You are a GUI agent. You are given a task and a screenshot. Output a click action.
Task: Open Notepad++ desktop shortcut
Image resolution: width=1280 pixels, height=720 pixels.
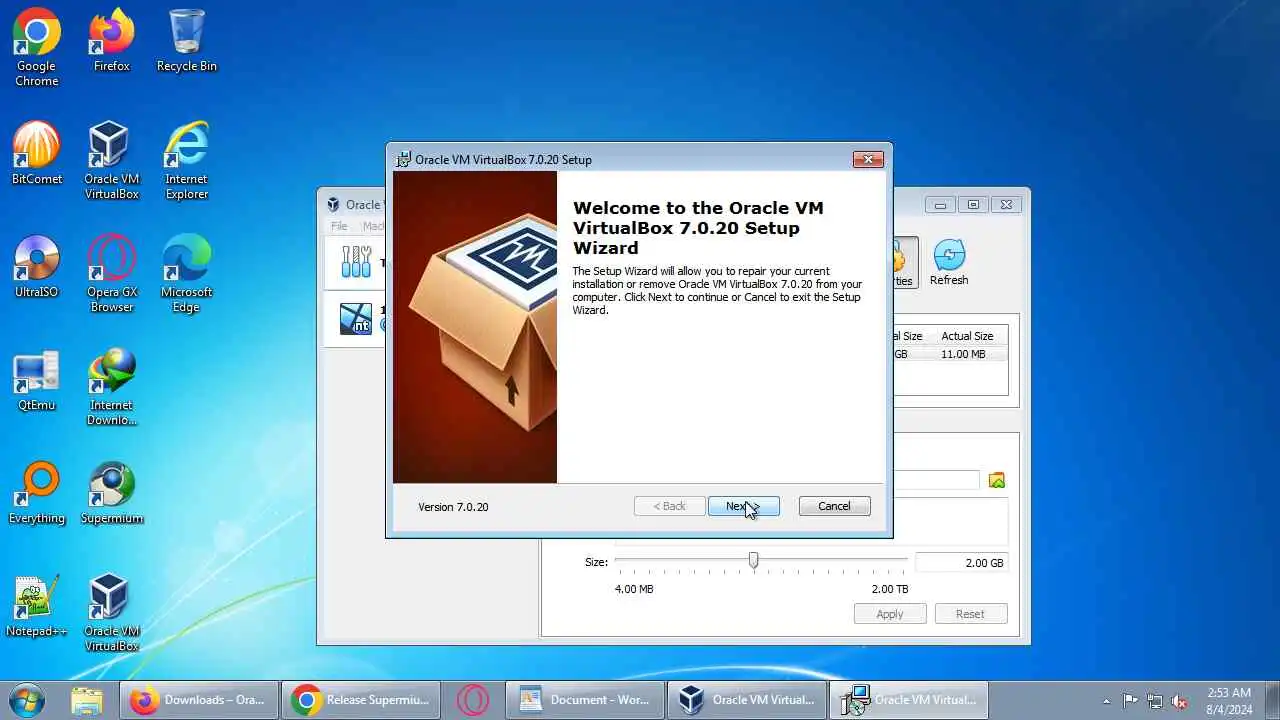36,606
